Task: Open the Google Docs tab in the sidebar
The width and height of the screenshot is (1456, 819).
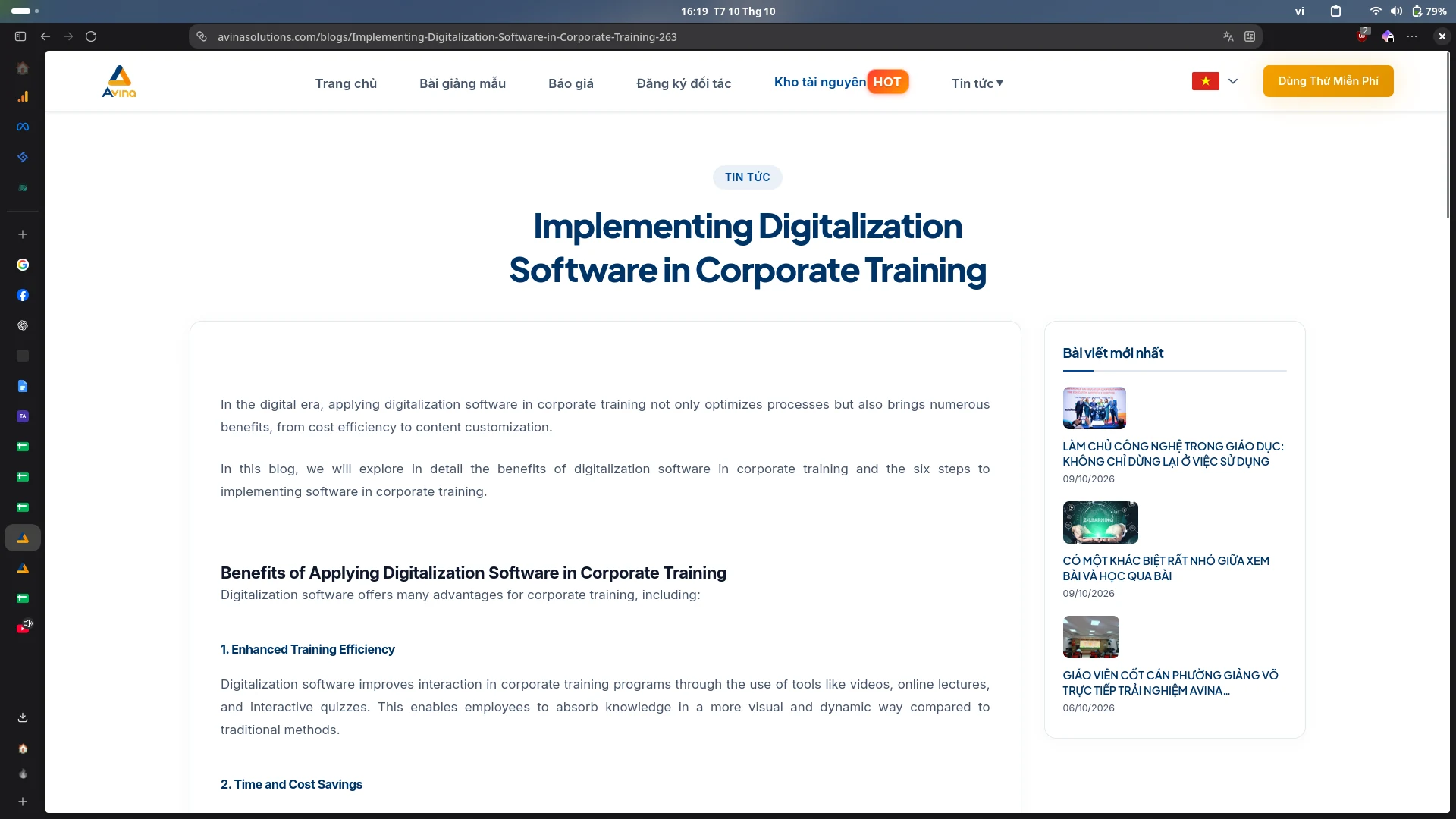Action: pos(23,386)
